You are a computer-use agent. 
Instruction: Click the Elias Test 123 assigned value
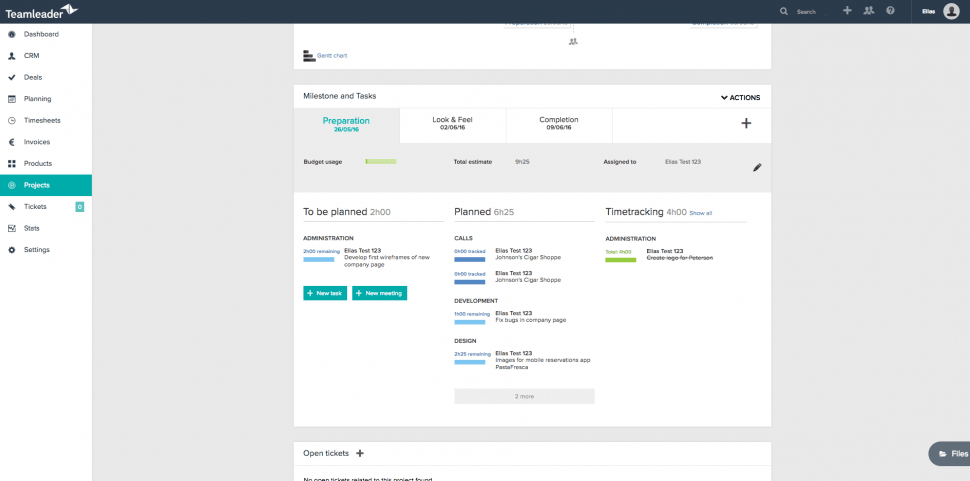683,162
